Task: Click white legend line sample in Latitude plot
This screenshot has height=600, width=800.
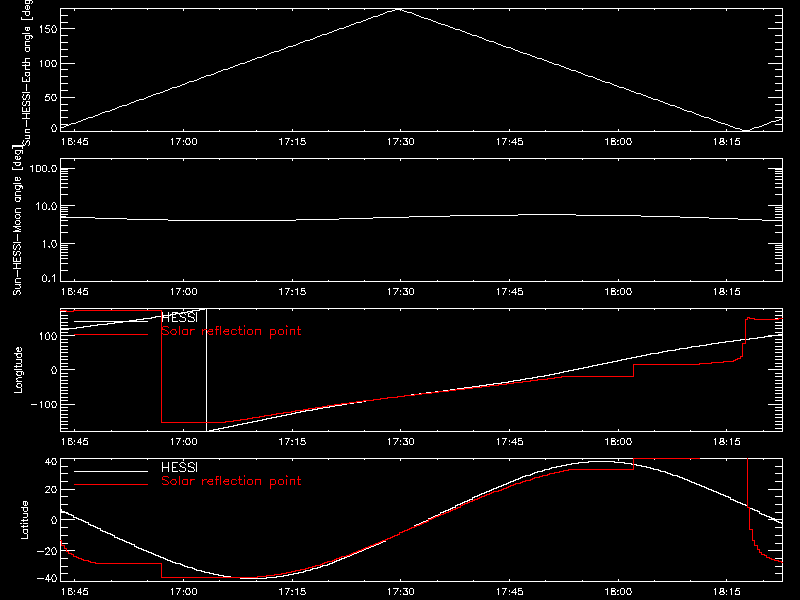Action: pyautogui.click(x=111, y=471)
